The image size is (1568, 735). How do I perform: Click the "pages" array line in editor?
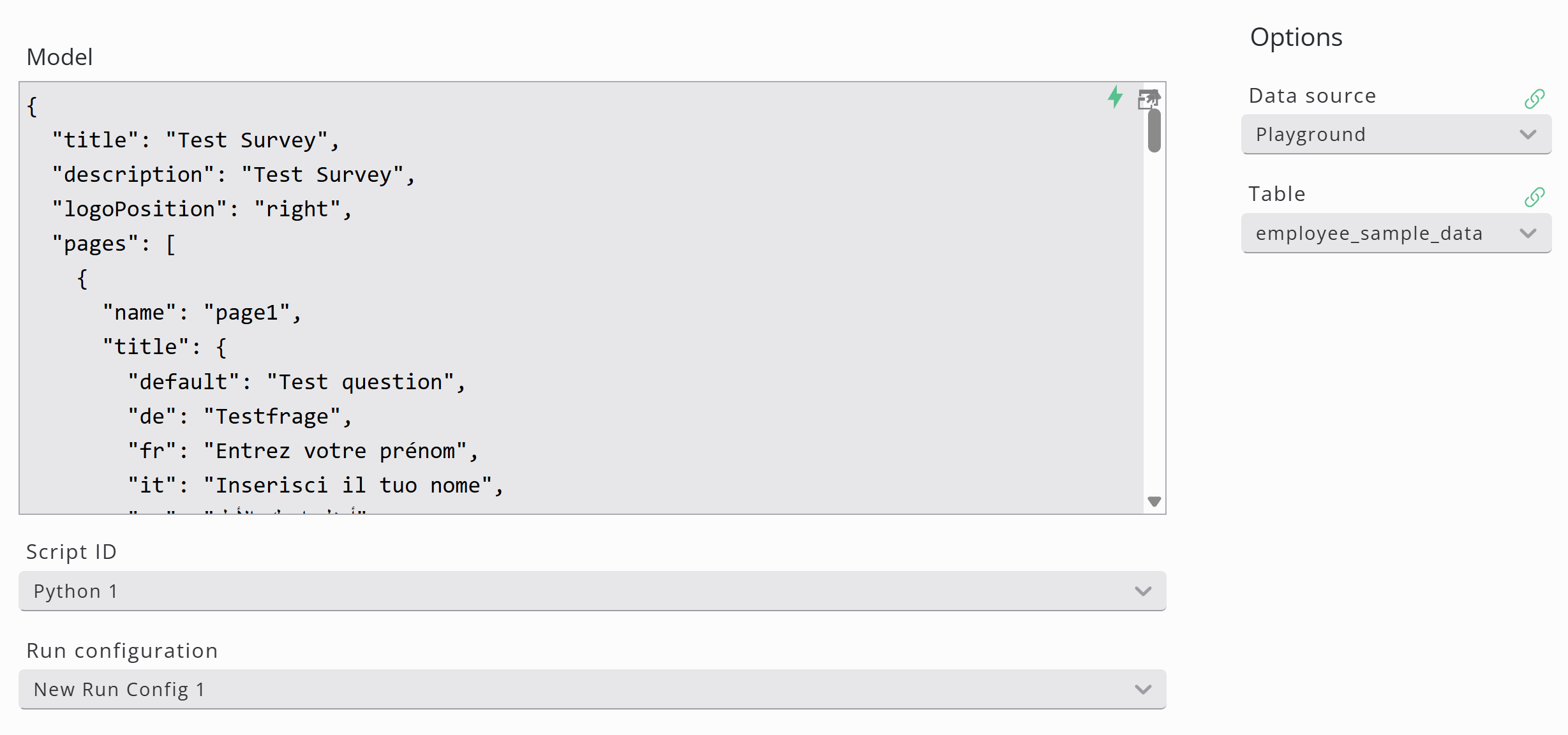tap(114, 244)
